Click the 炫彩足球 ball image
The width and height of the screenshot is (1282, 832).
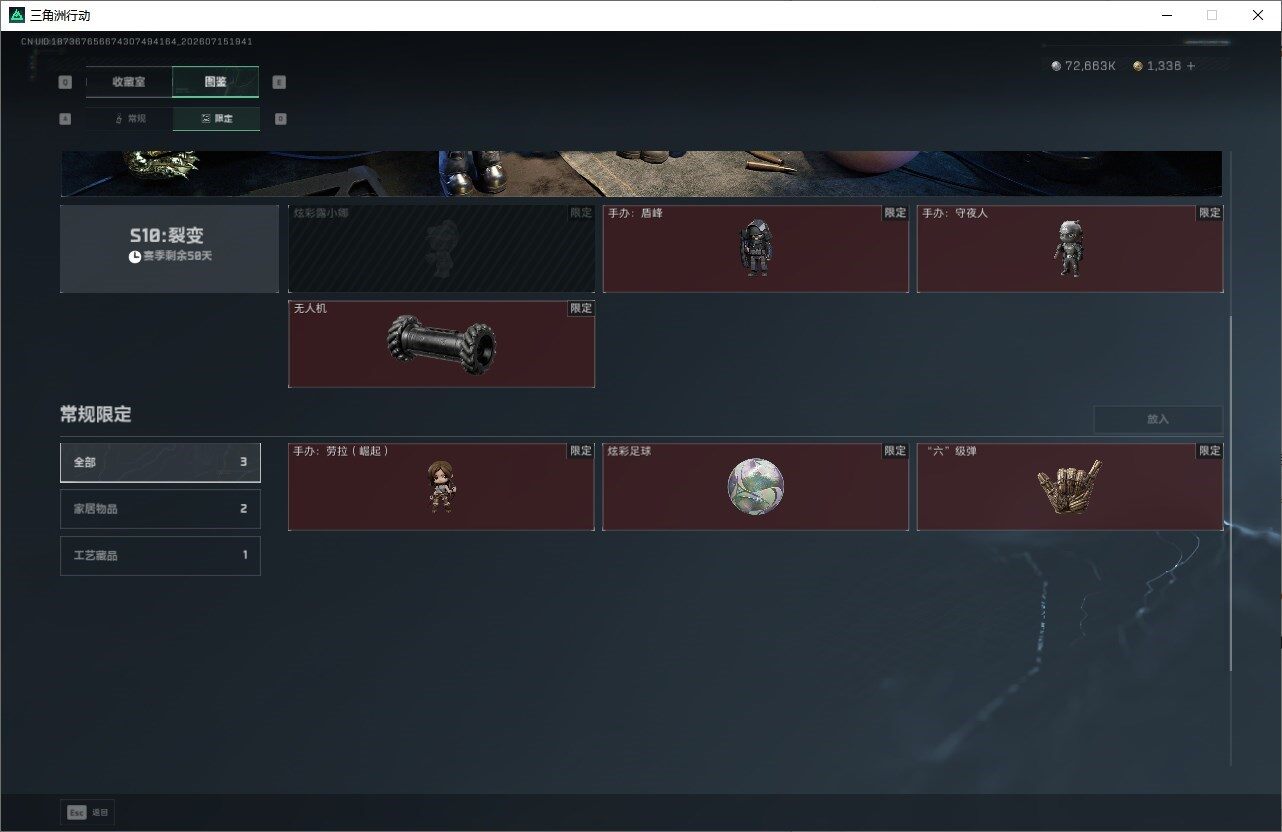pyautogui.click(x=755, y=487)
